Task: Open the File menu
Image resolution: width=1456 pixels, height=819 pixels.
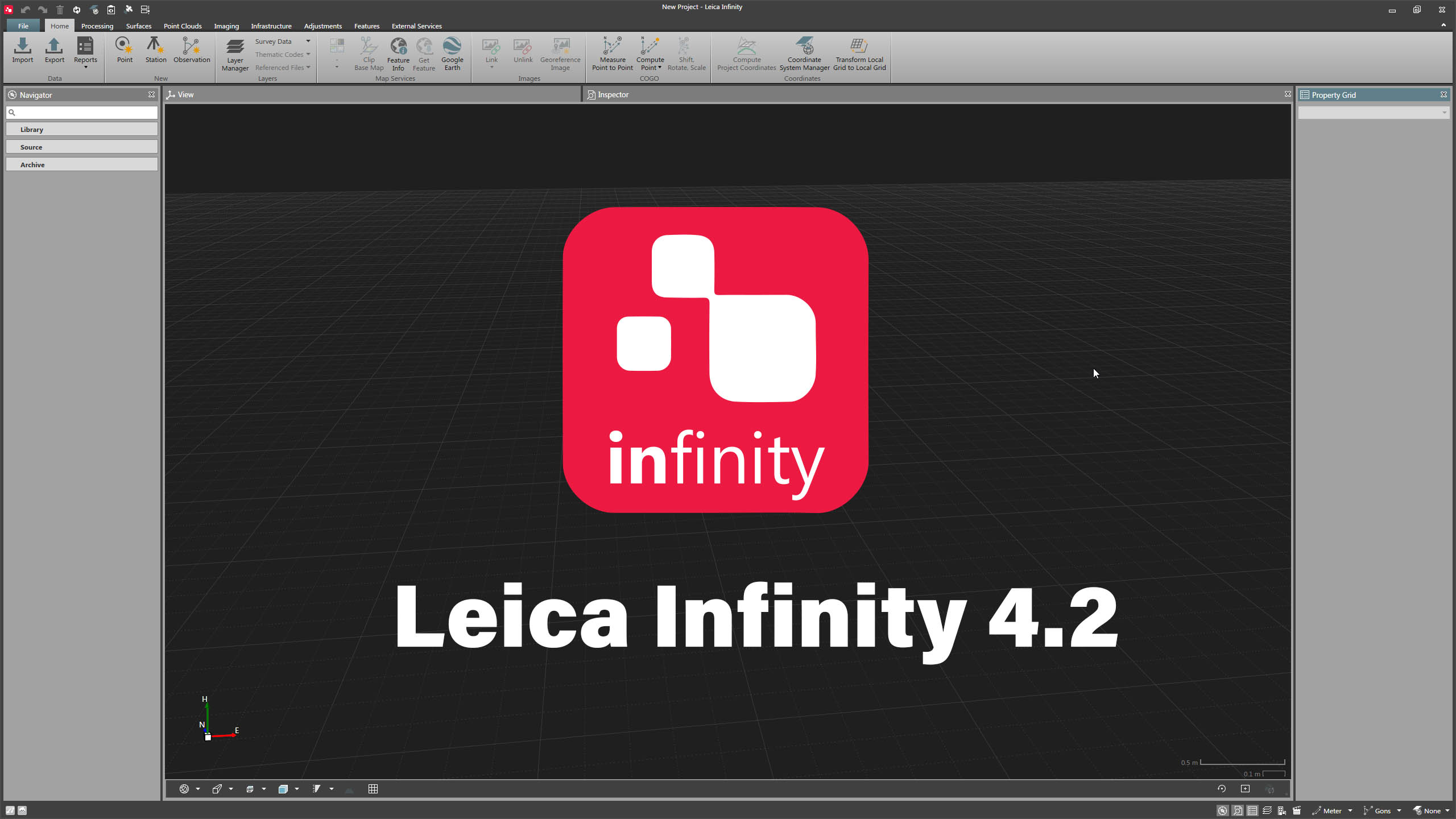Action: (23, 26)
